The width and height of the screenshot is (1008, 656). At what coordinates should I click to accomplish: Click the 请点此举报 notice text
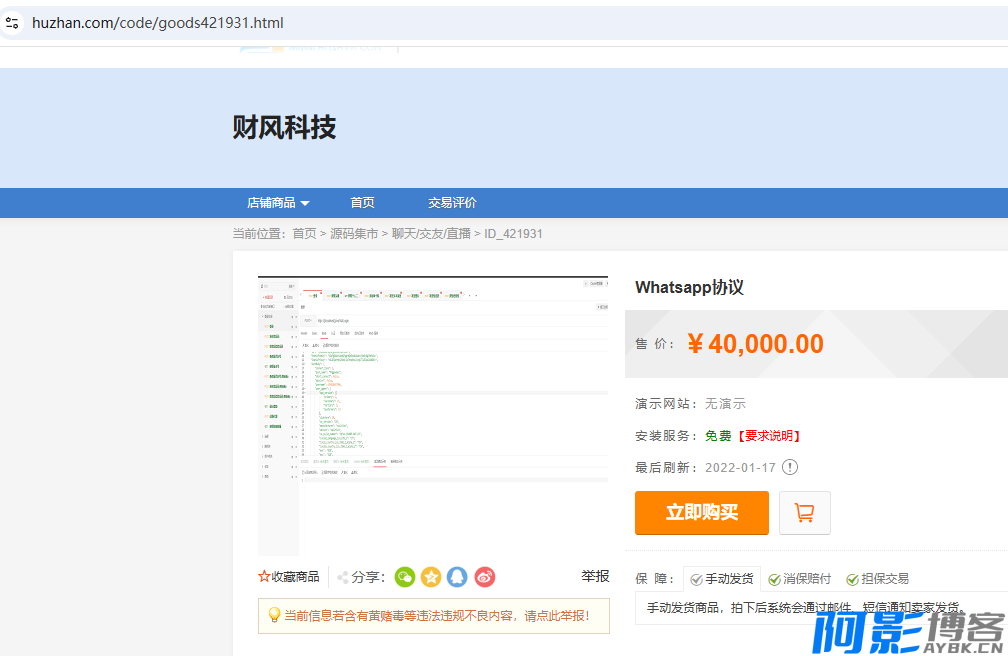pyautogui.click(x=557, y=616)
